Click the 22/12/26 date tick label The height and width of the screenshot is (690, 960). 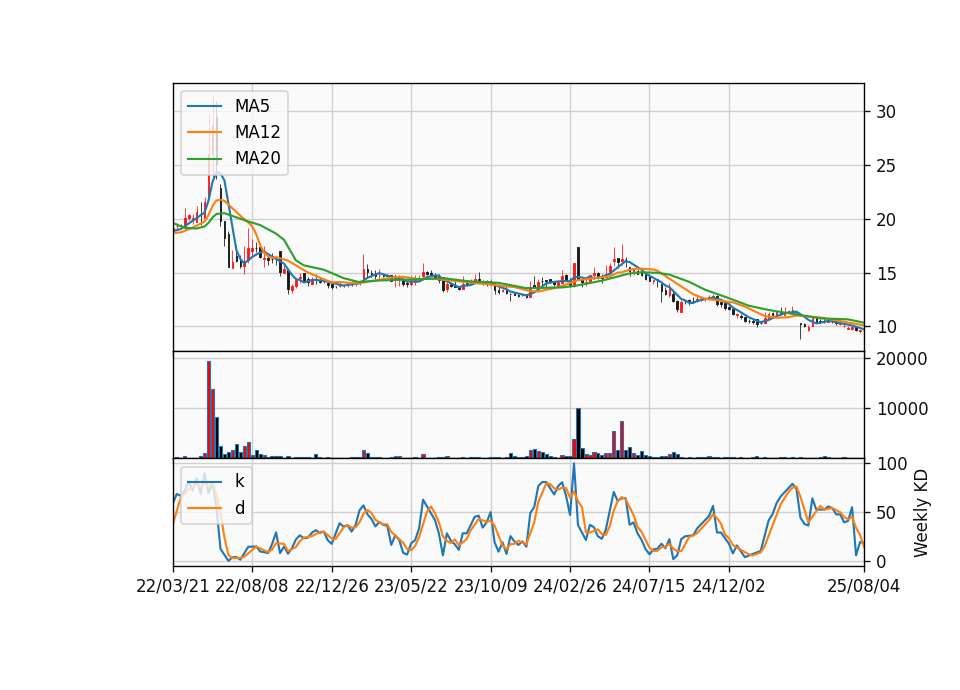coord(332,586)
